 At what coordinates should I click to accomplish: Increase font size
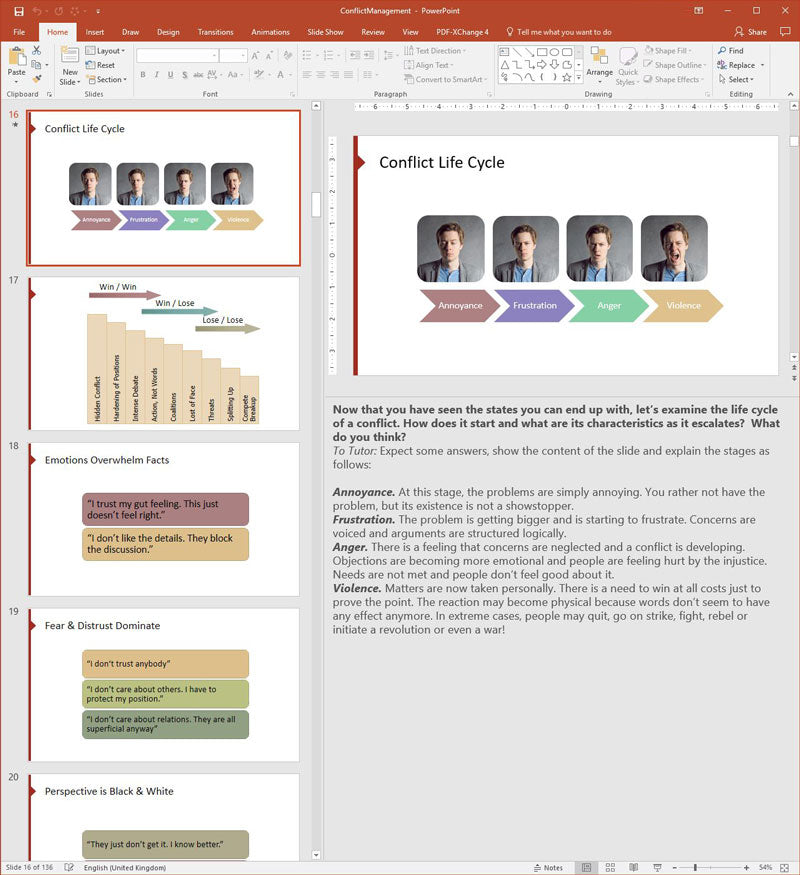tap(255, 55)
